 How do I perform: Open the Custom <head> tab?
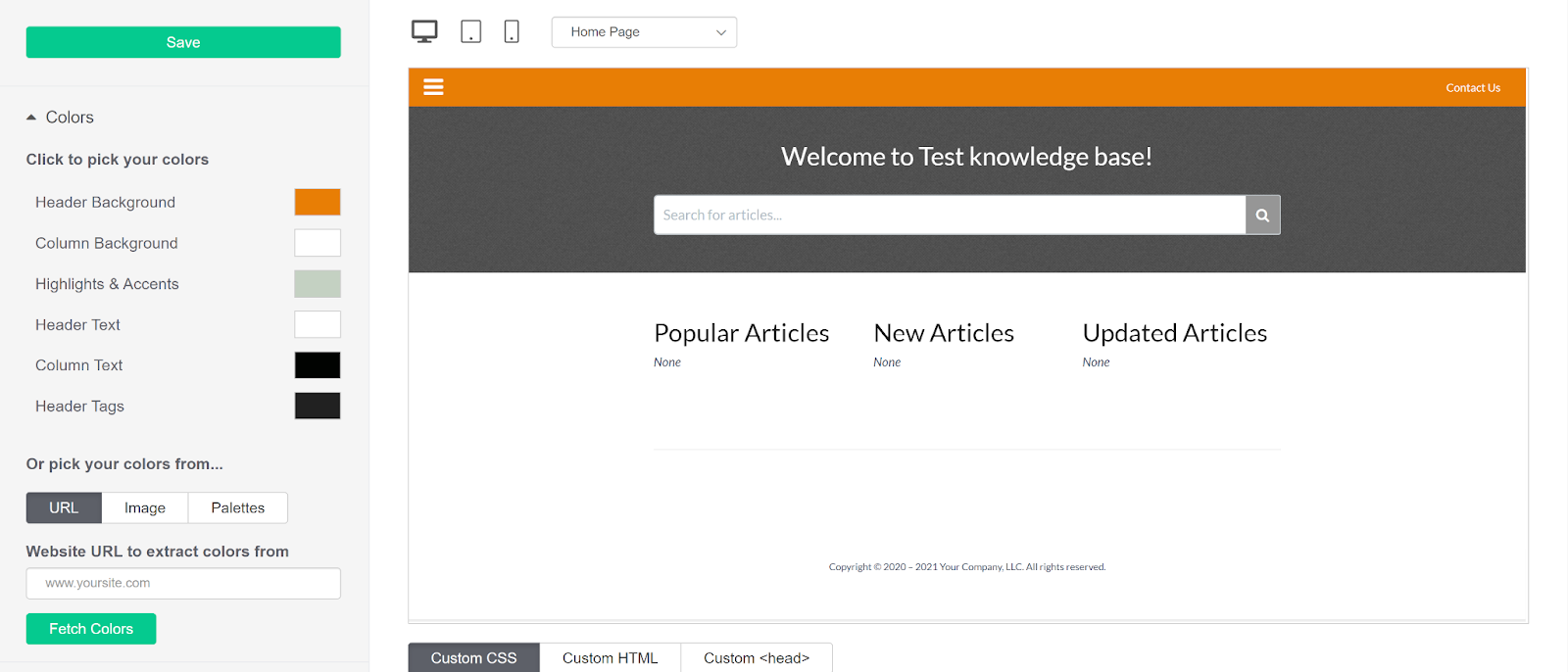coord(757,657)
